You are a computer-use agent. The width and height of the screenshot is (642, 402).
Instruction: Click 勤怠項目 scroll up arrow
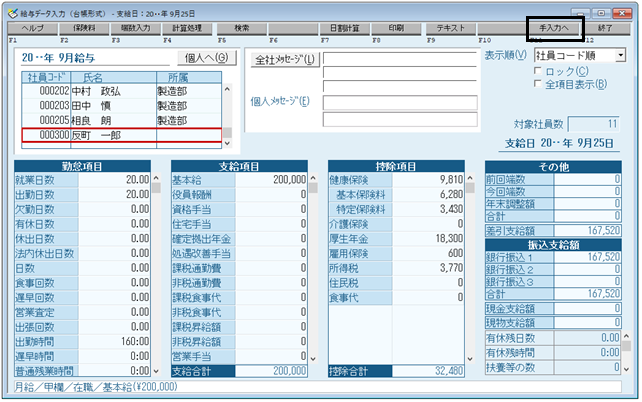156,178
